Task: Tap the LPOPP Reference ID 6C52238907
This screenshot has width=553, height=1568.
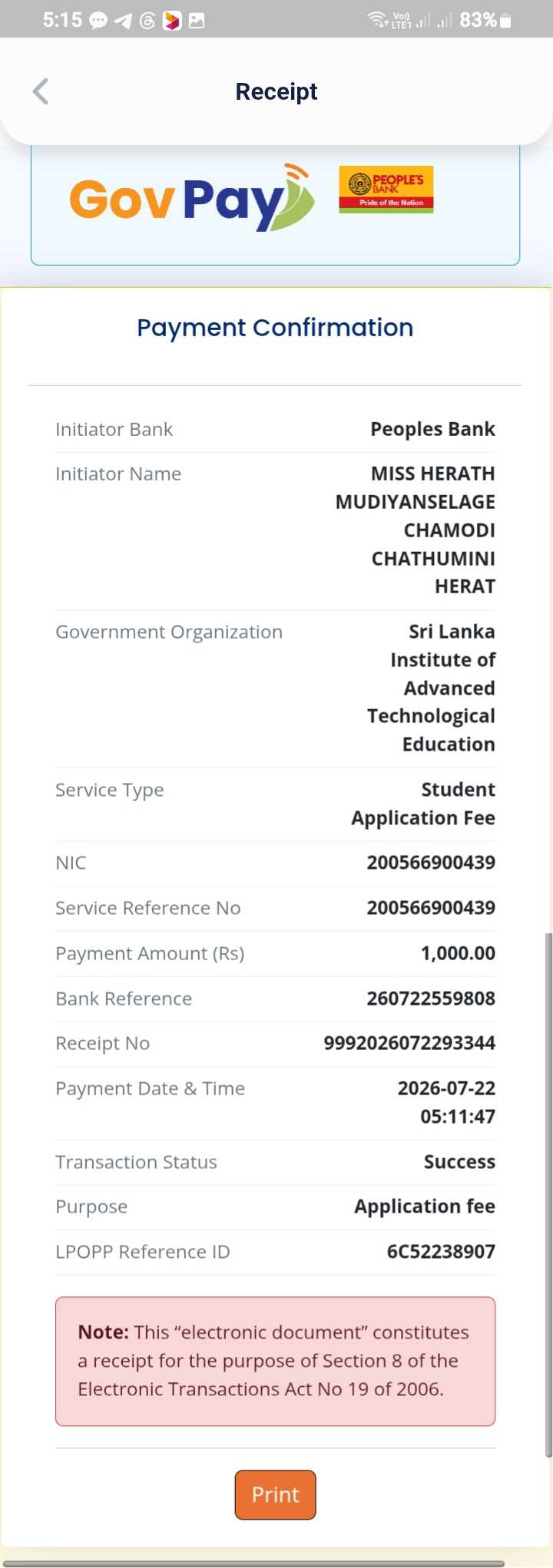Action: click(x=441, y=1252)
